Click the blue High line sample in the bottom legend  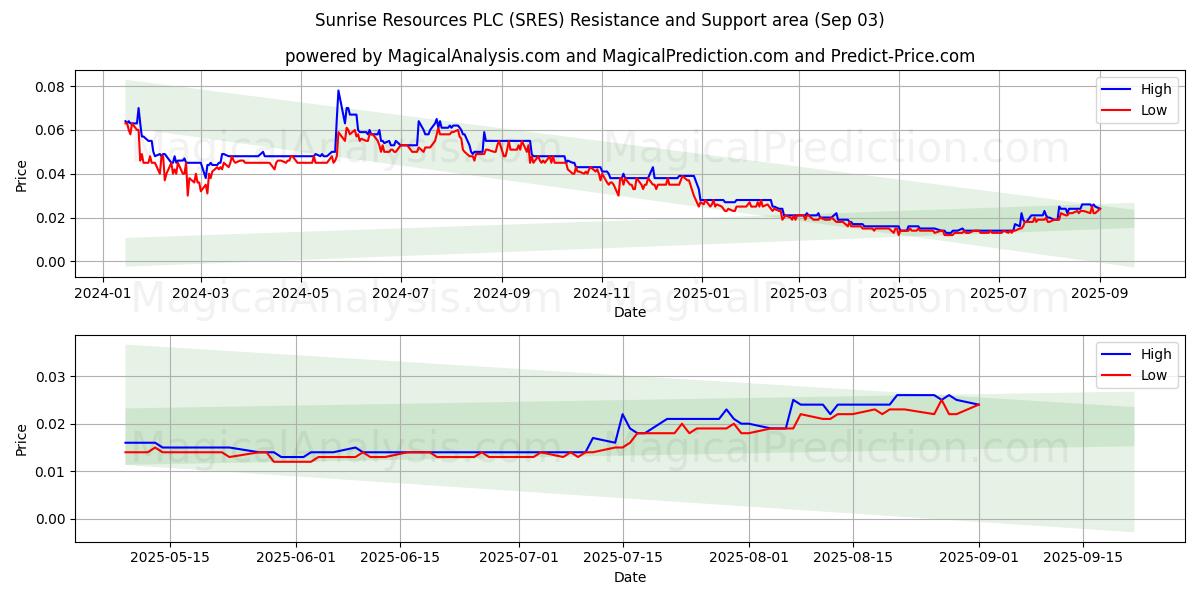point(1117,355)
